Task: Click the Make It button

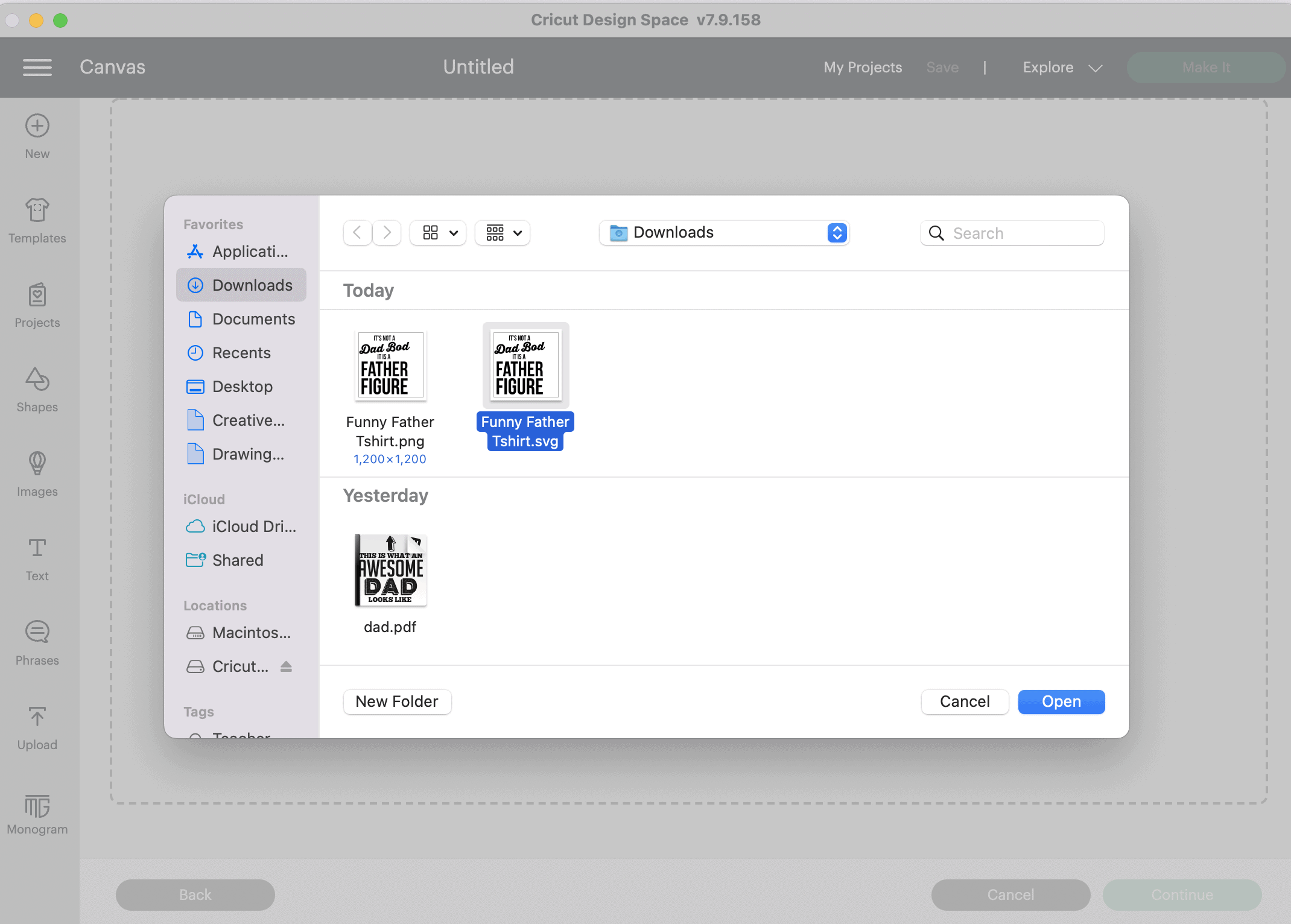Action: tap(1207, 68)
